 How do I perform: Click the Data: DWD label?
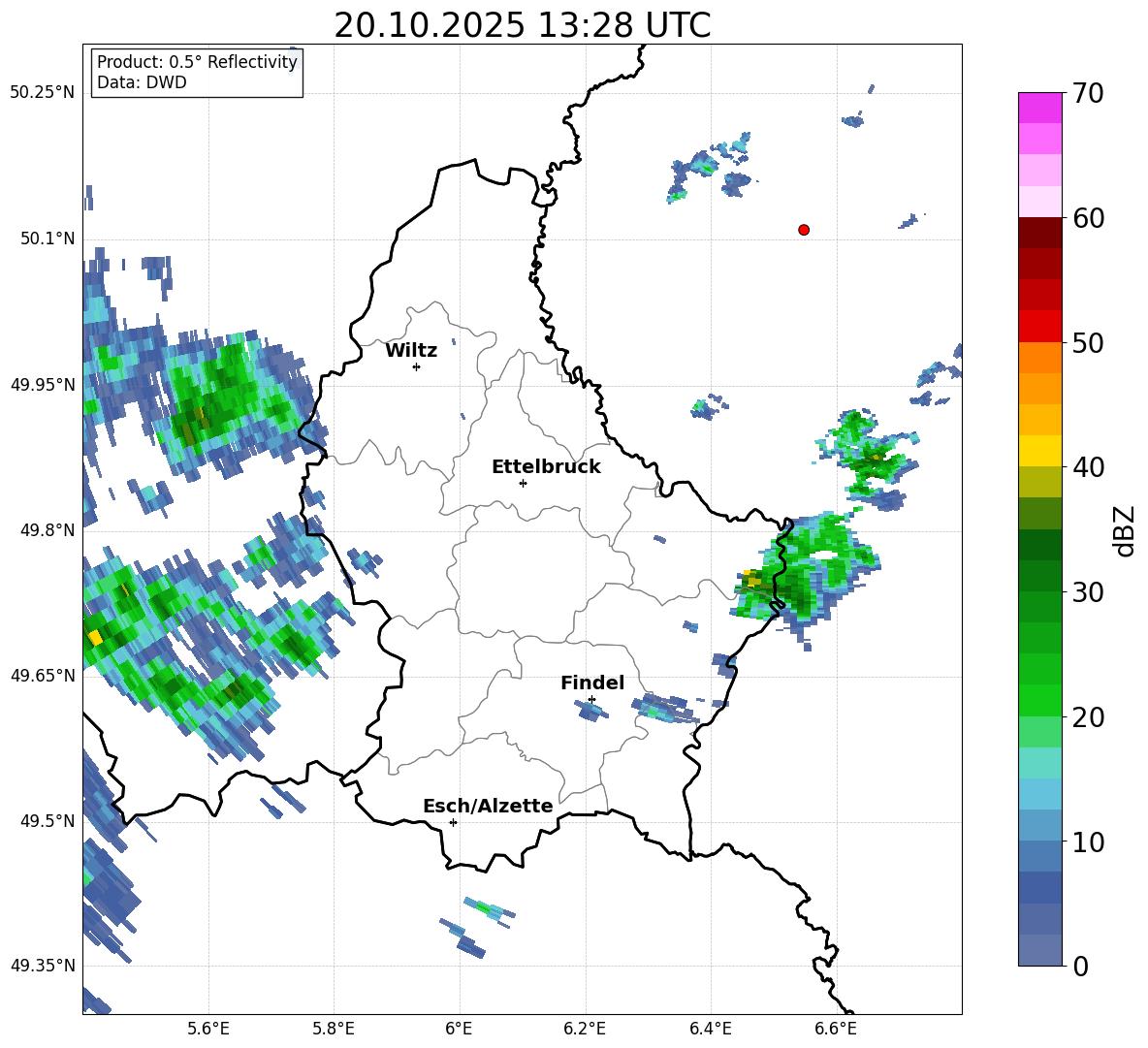click(x=142, y=82)
